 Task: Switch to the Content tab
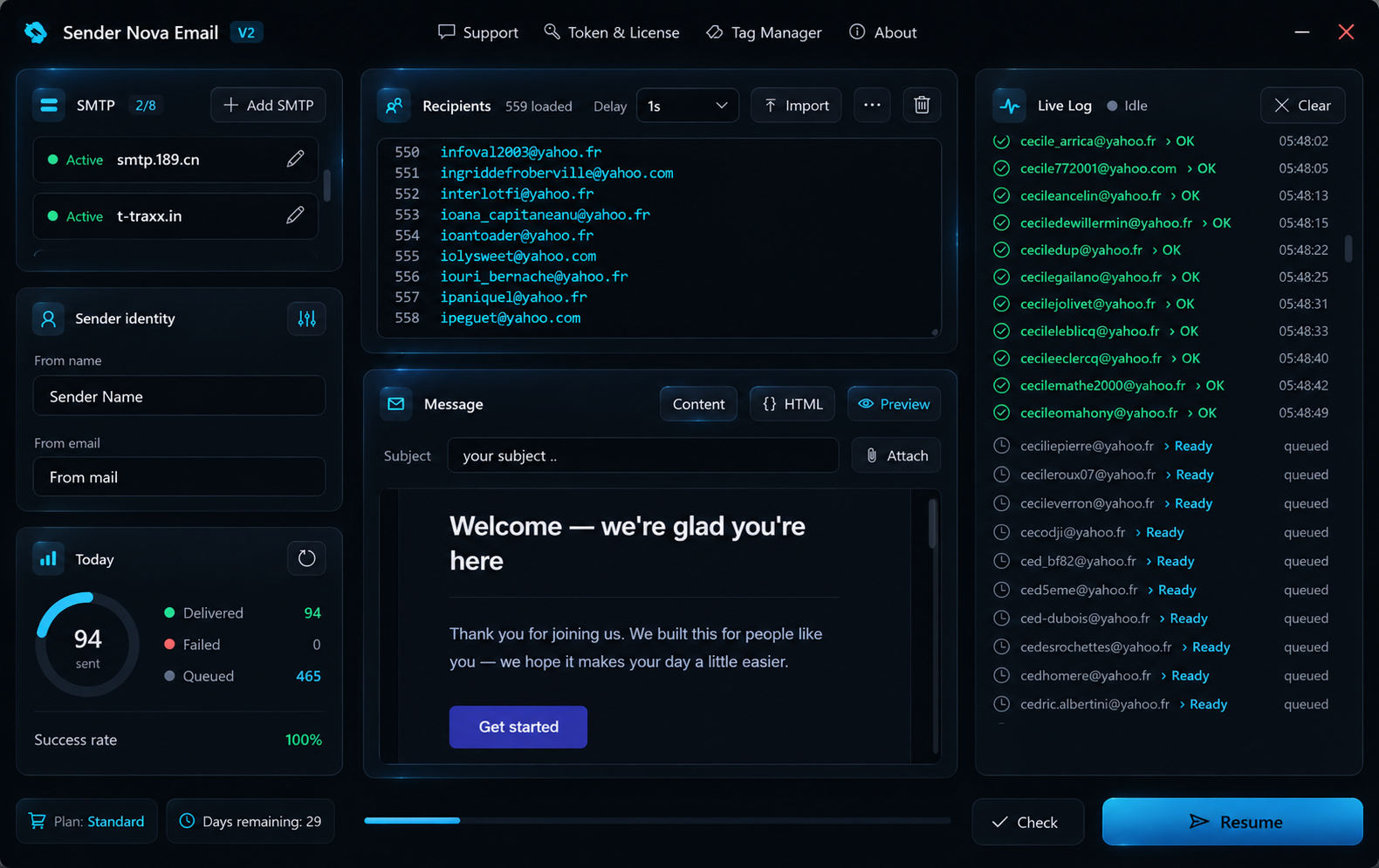point(698,404)
